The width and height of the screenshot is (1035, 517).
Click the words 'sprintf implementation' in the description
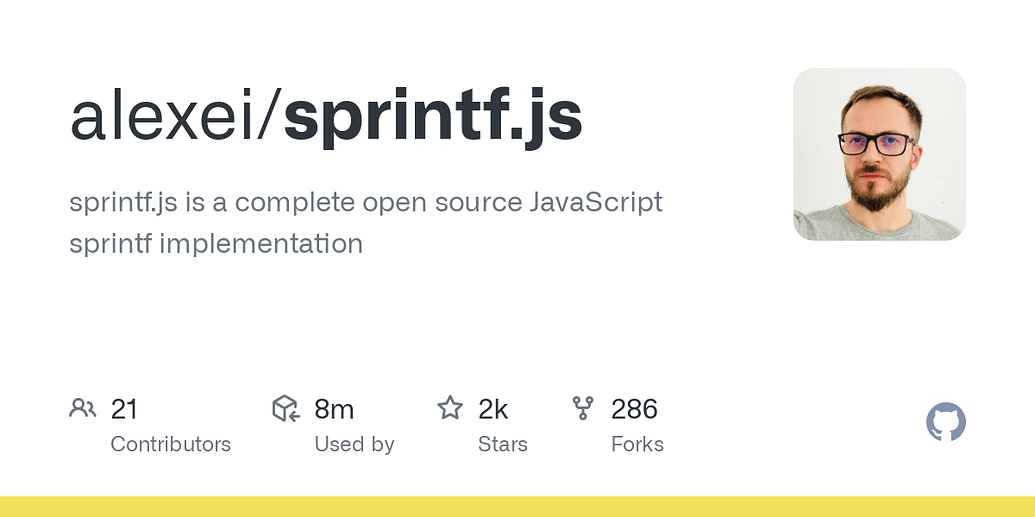point(216,244)
